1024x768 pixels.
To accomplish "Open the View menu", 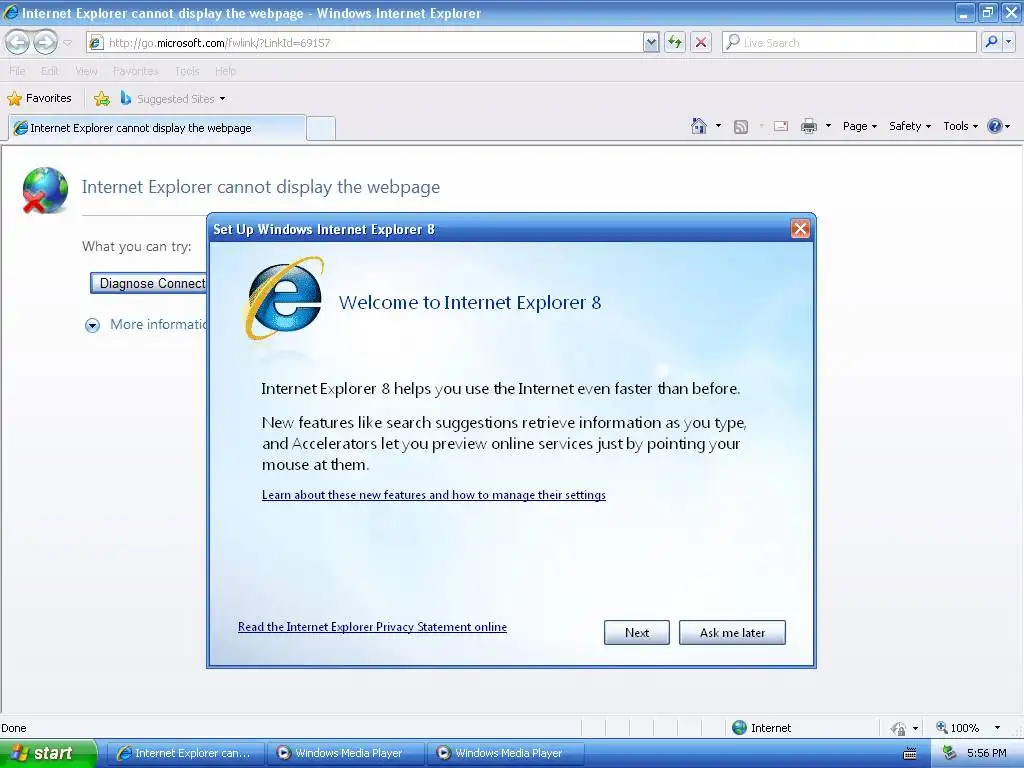I will click(86, 71).
